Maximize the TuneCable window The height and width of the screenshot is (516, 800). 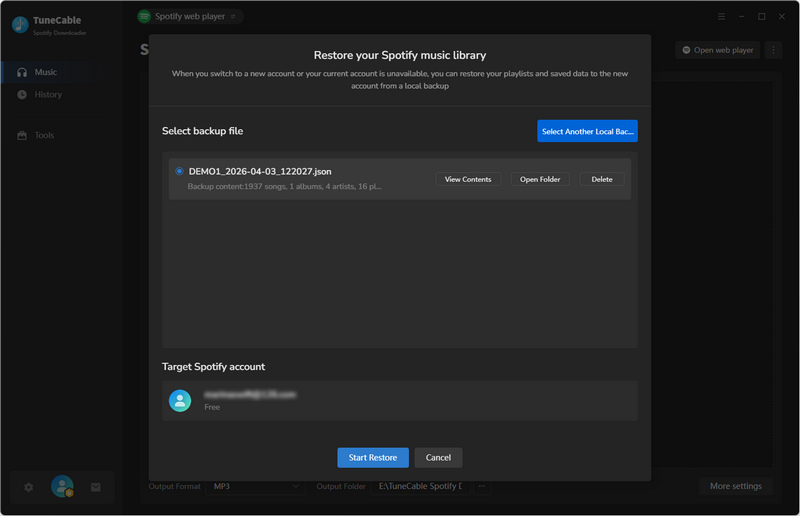coord(761,16)
